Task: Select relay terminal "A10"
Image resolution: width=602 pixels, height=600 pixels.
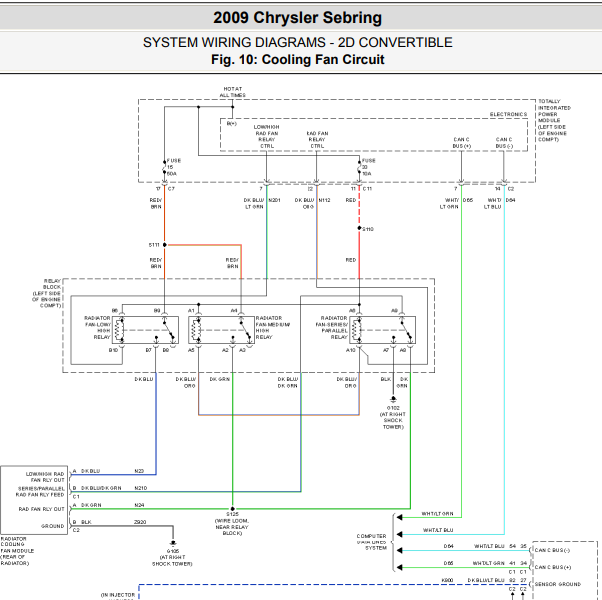Action: coord(351,350)
